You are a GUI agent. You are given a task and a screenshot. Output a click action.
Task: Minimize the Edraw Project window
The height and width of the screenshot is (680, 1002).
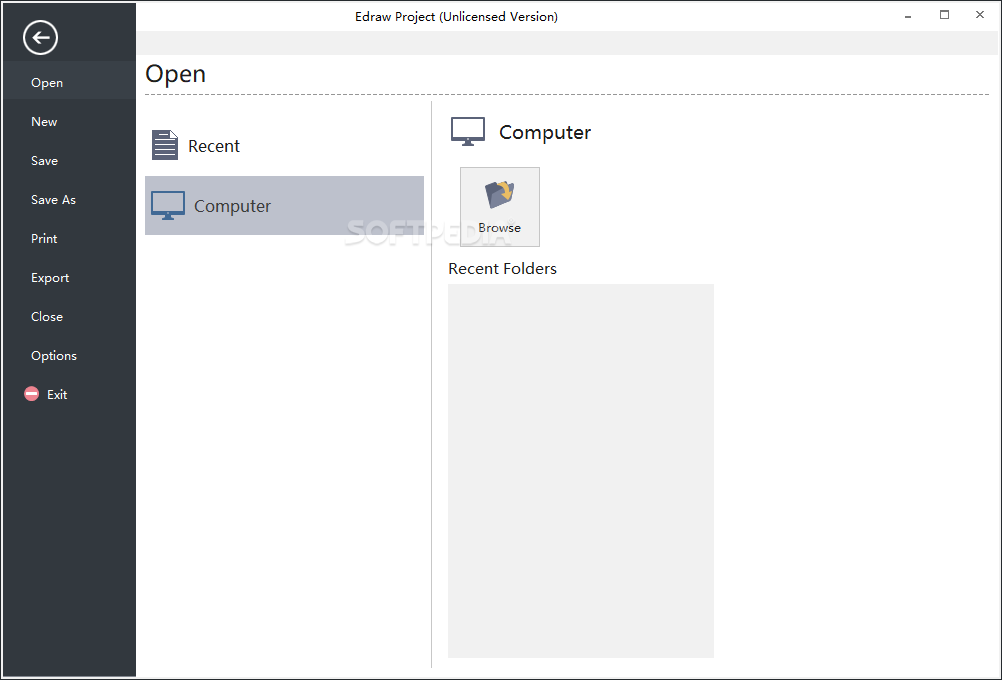(908, 16)
